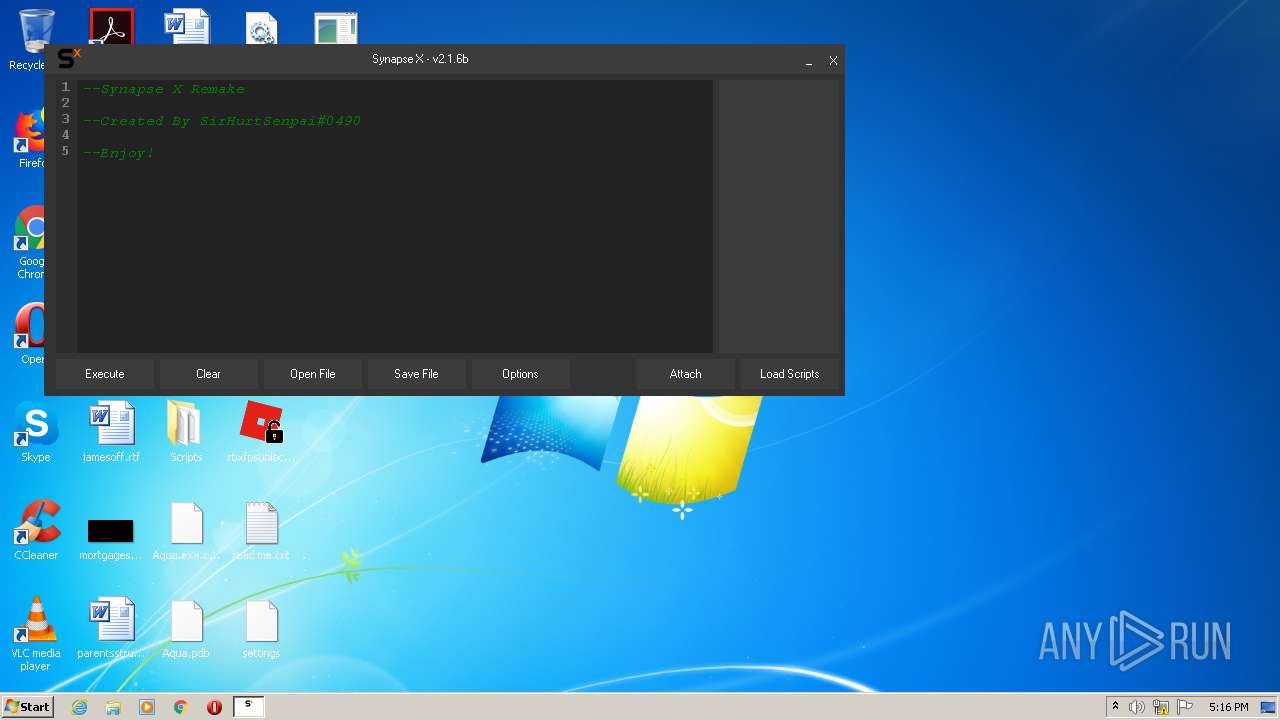This screenshot has width=1280, height=720.
Task: Select the Aqua.exe.config file icon
Action: click(x=186, y=531)
